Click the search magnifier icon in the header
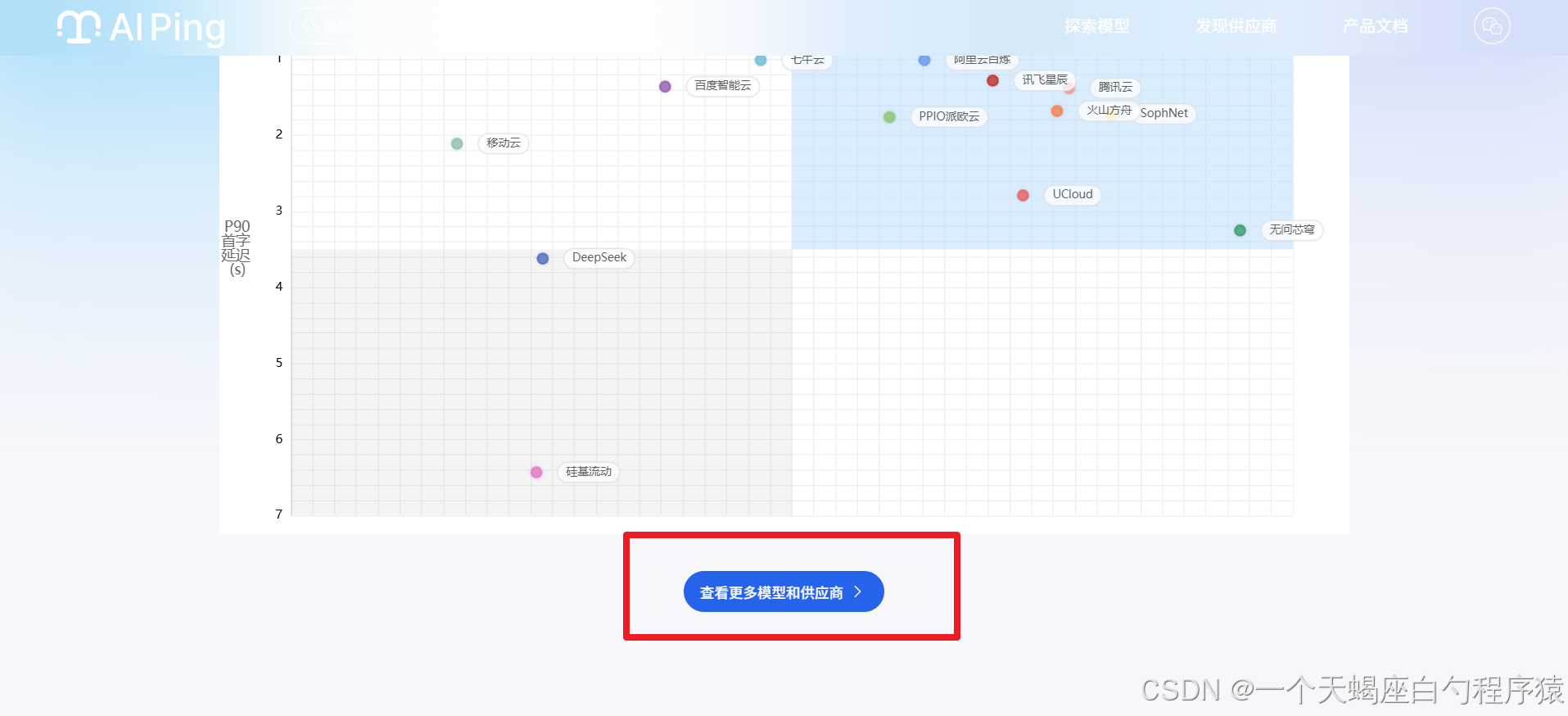 point(310,25)
